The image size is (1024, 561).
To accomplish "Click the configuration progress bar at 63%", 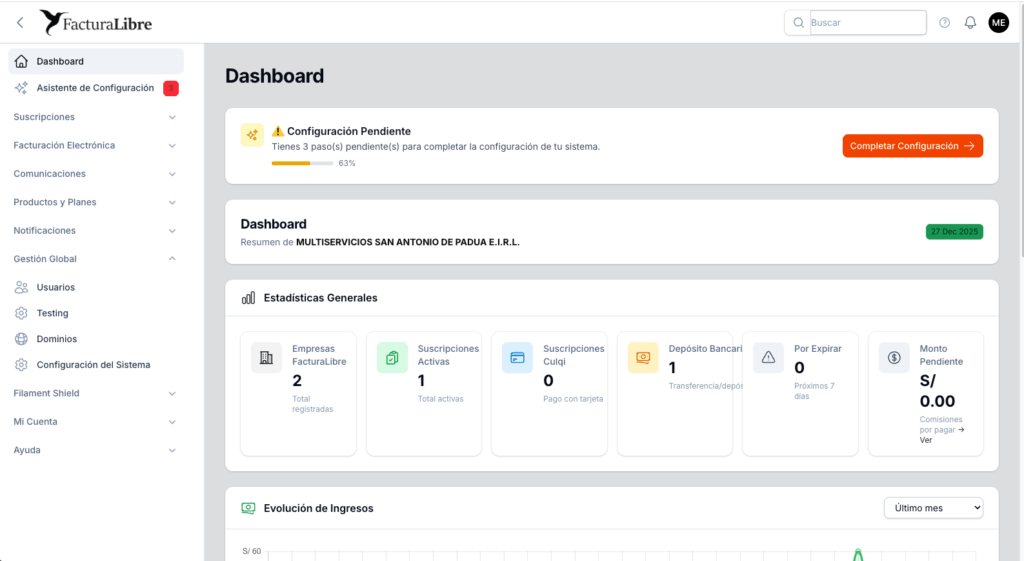I will pos(302,163).
